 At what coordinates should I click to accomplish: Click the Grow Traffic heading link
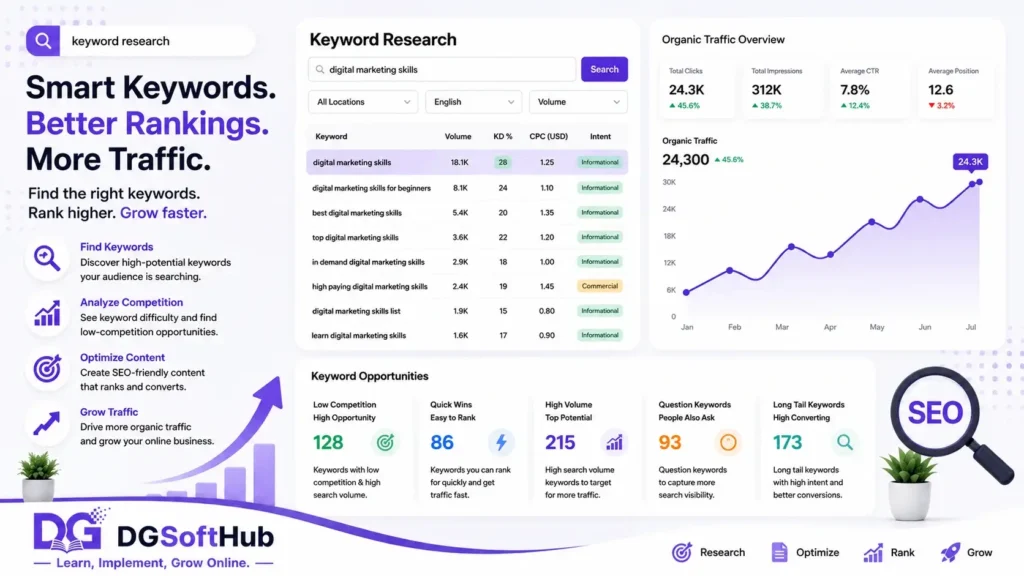tap(108, 412)
